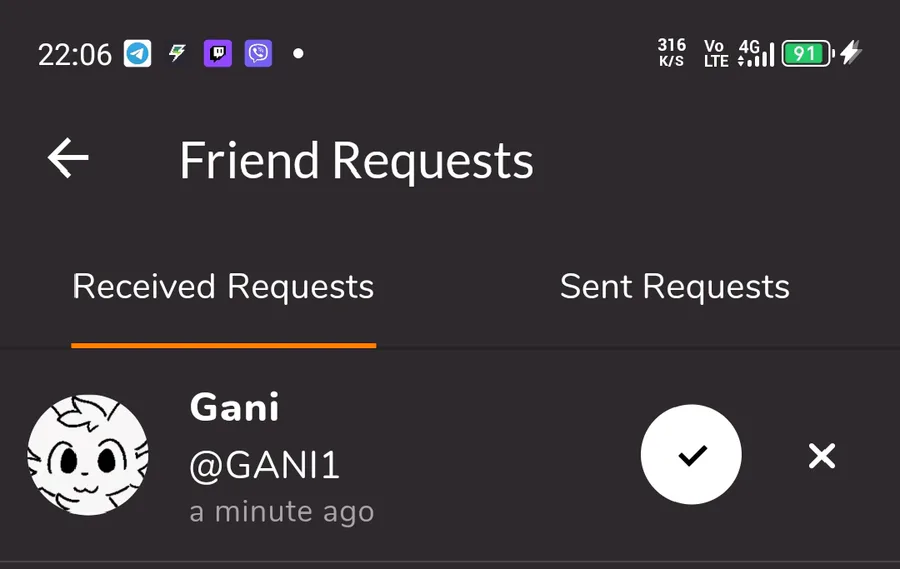Tap the Twitch notification icon
Screen dimensions: 900x569
click(218, 53)
